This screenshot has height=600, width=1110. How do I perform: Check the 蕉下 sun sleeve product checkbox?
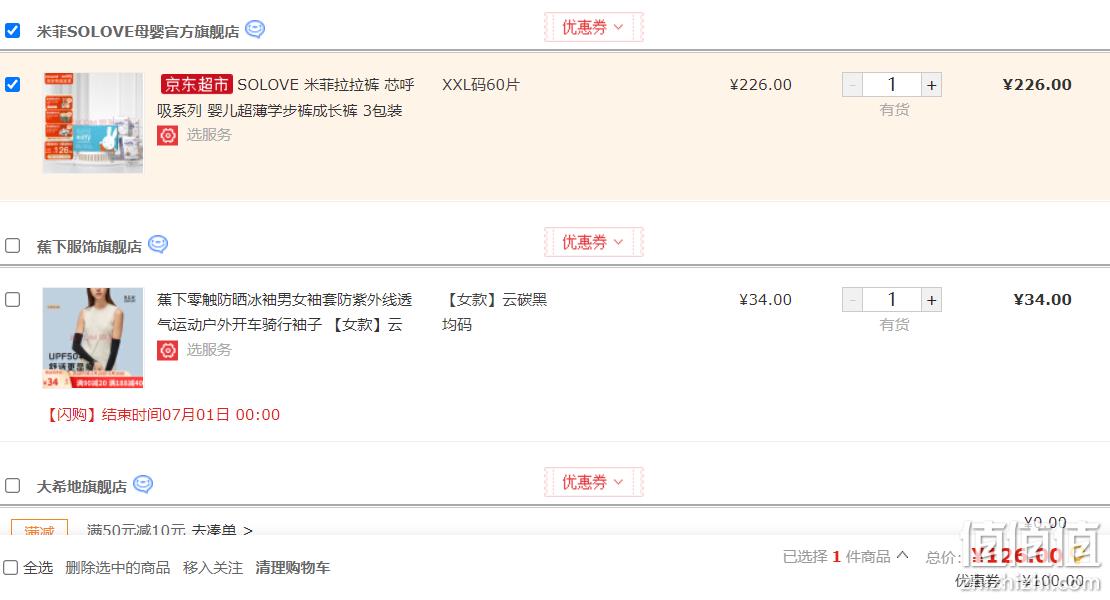click(13, 299)
